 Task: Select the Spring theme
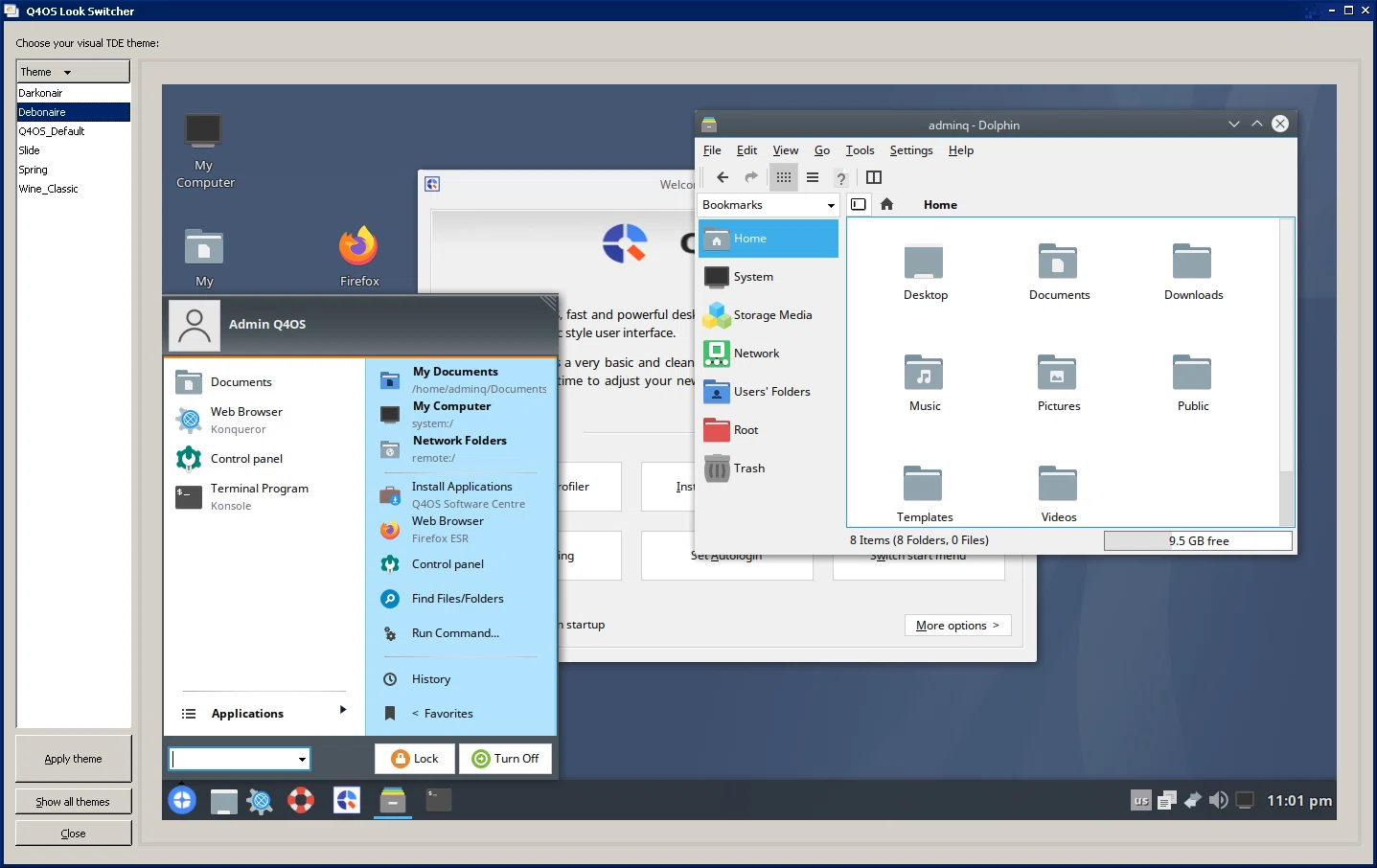[74, 170]
